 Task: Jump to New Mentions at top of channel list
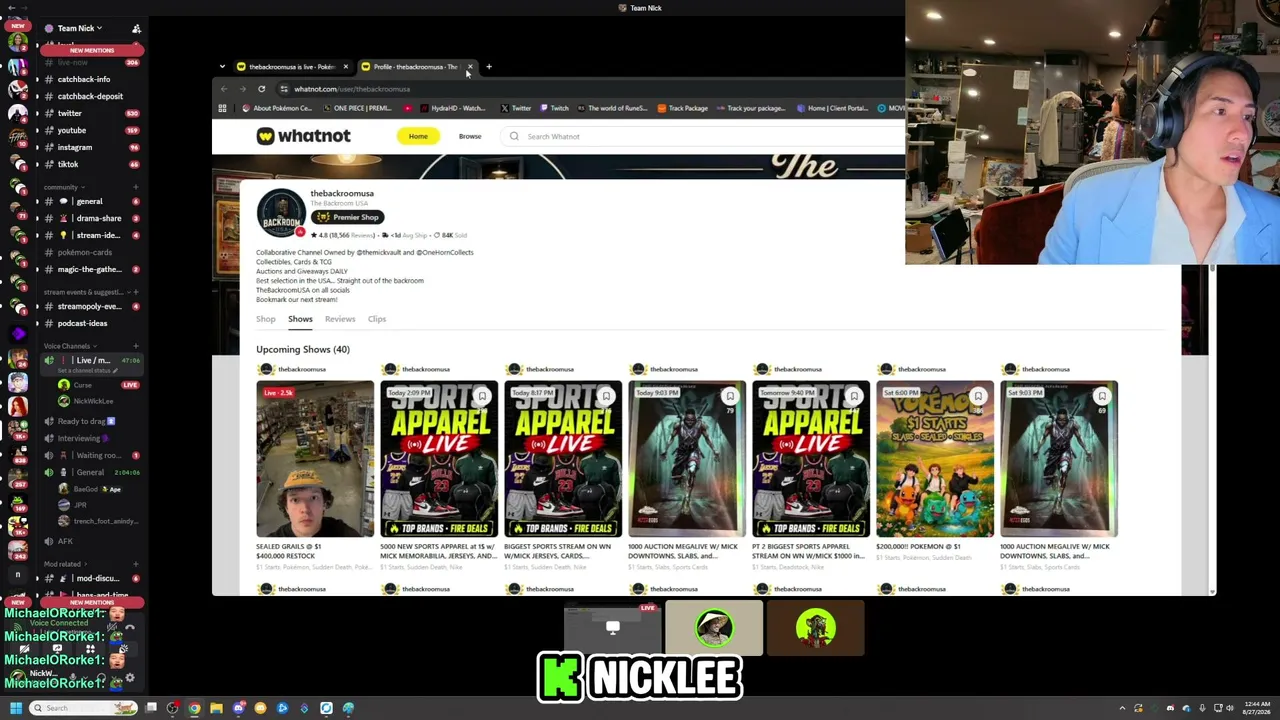91,50
